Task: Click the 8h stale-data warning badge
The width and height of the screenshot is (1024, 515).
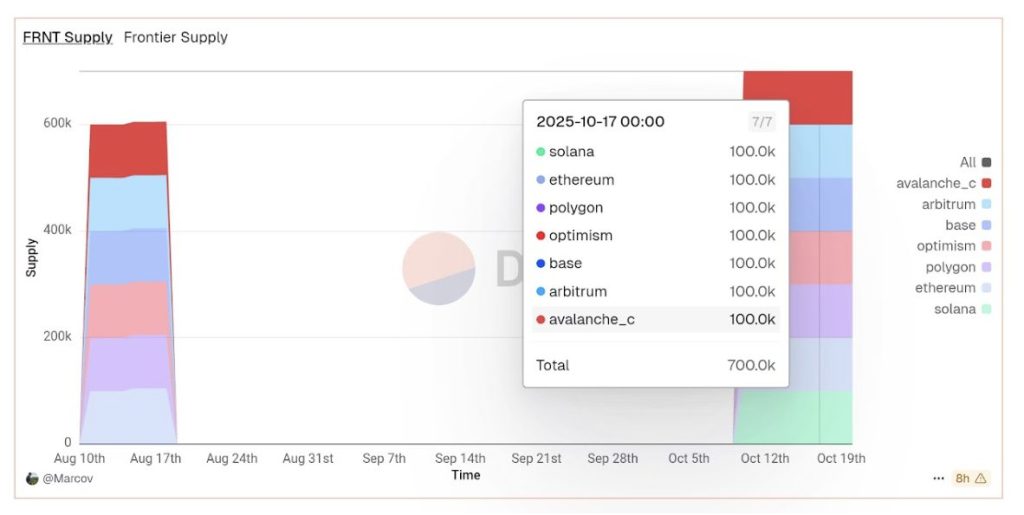Action: click(969, 478)
